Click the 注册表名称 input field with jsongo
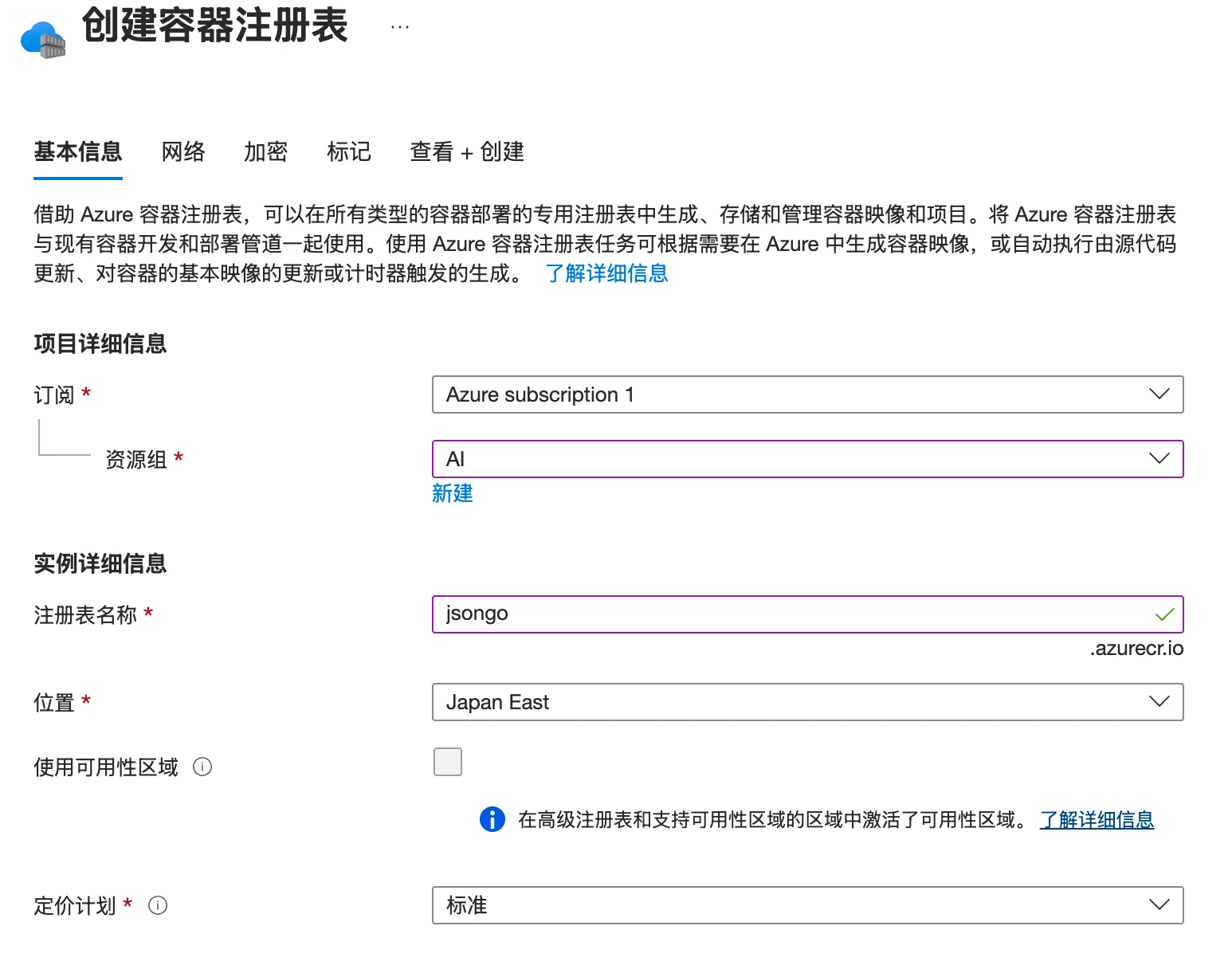 tap(789, 614)
